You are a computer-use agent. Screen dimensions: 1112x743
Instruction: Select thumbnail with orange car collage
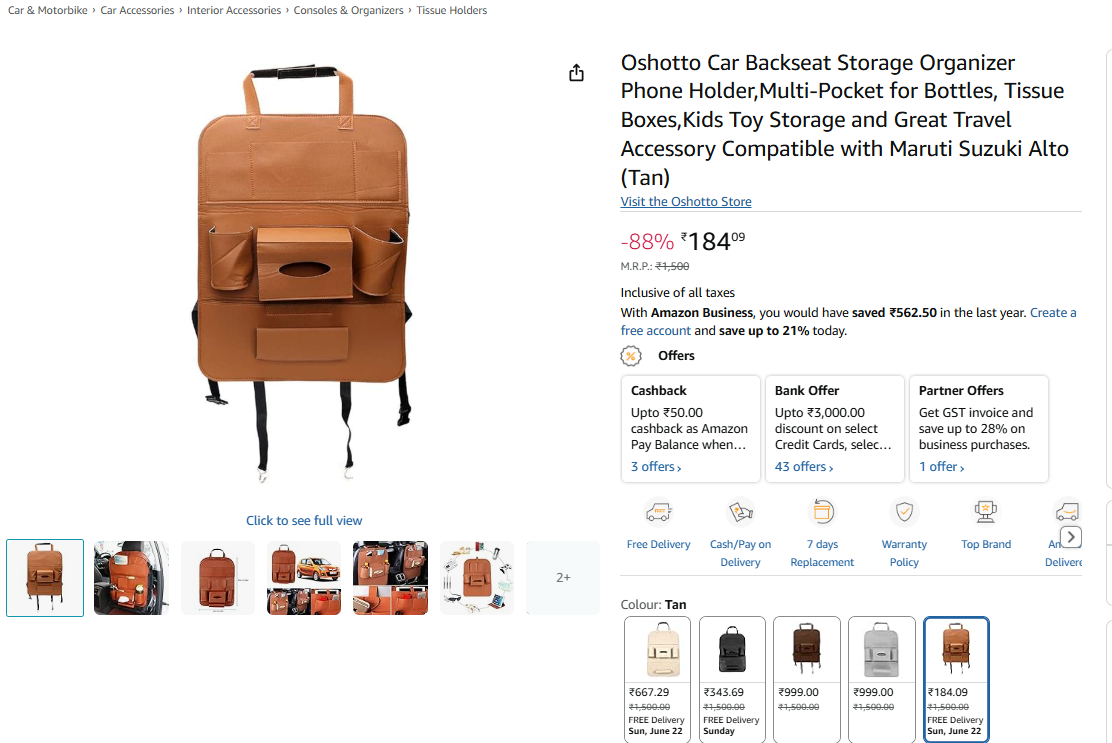point(304,578)
